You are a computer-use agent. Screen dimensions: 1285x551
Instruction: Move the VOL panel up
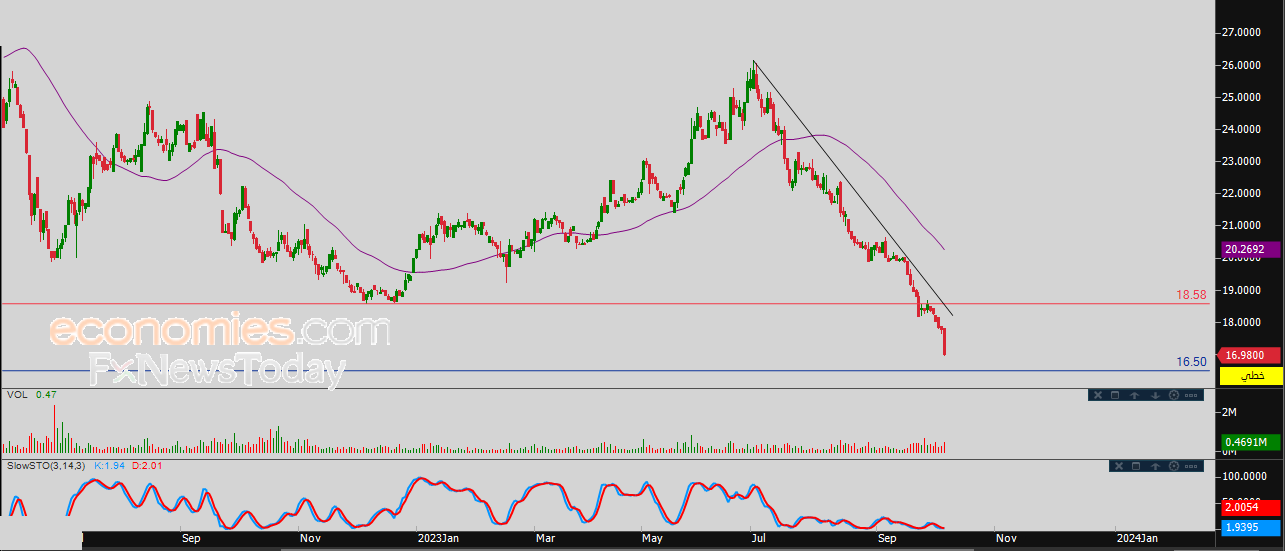point(1134,395)
